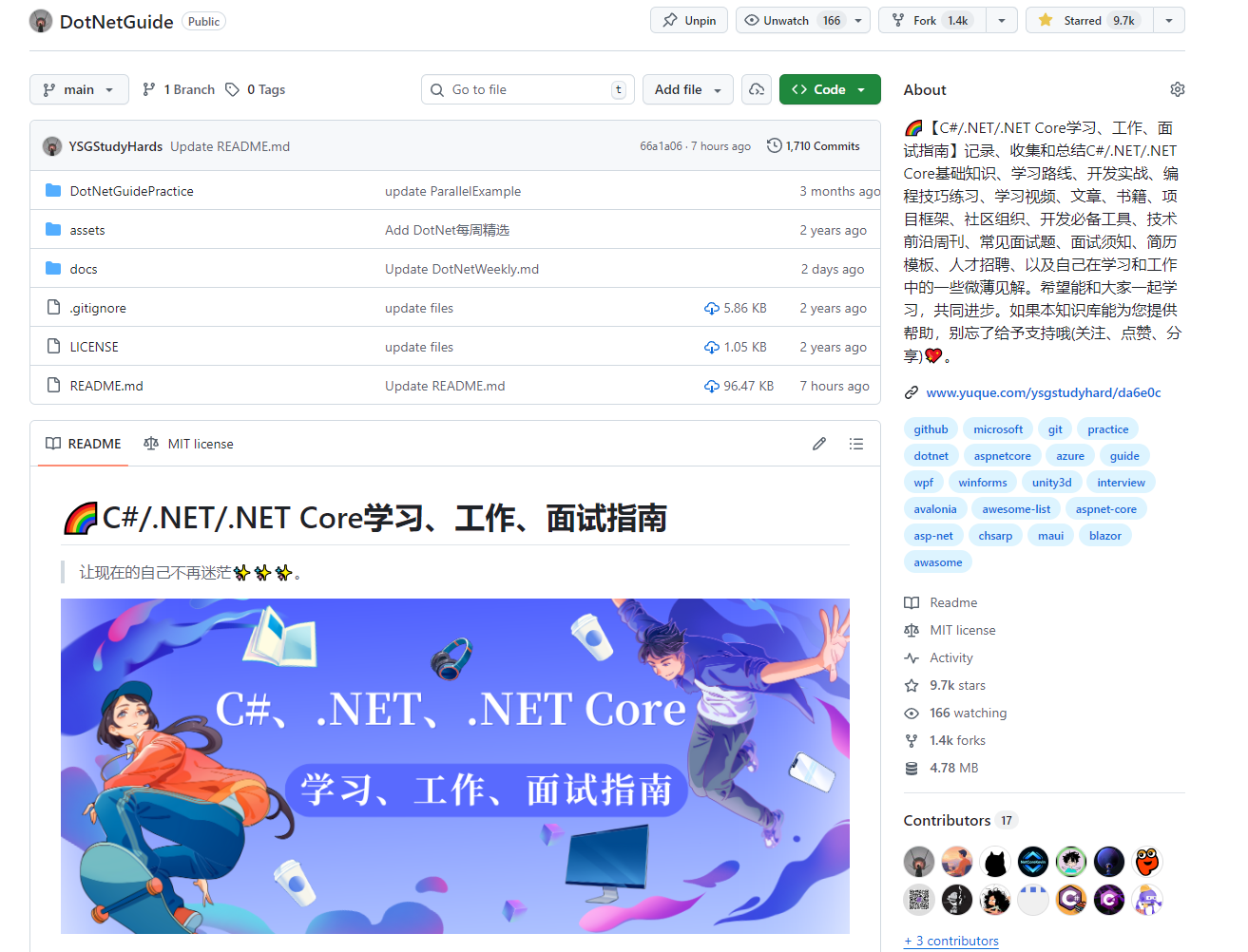Screen dimensions: 1248x952
Task: Click the qr-code contributor avatar
Action: tap(919, 900)
